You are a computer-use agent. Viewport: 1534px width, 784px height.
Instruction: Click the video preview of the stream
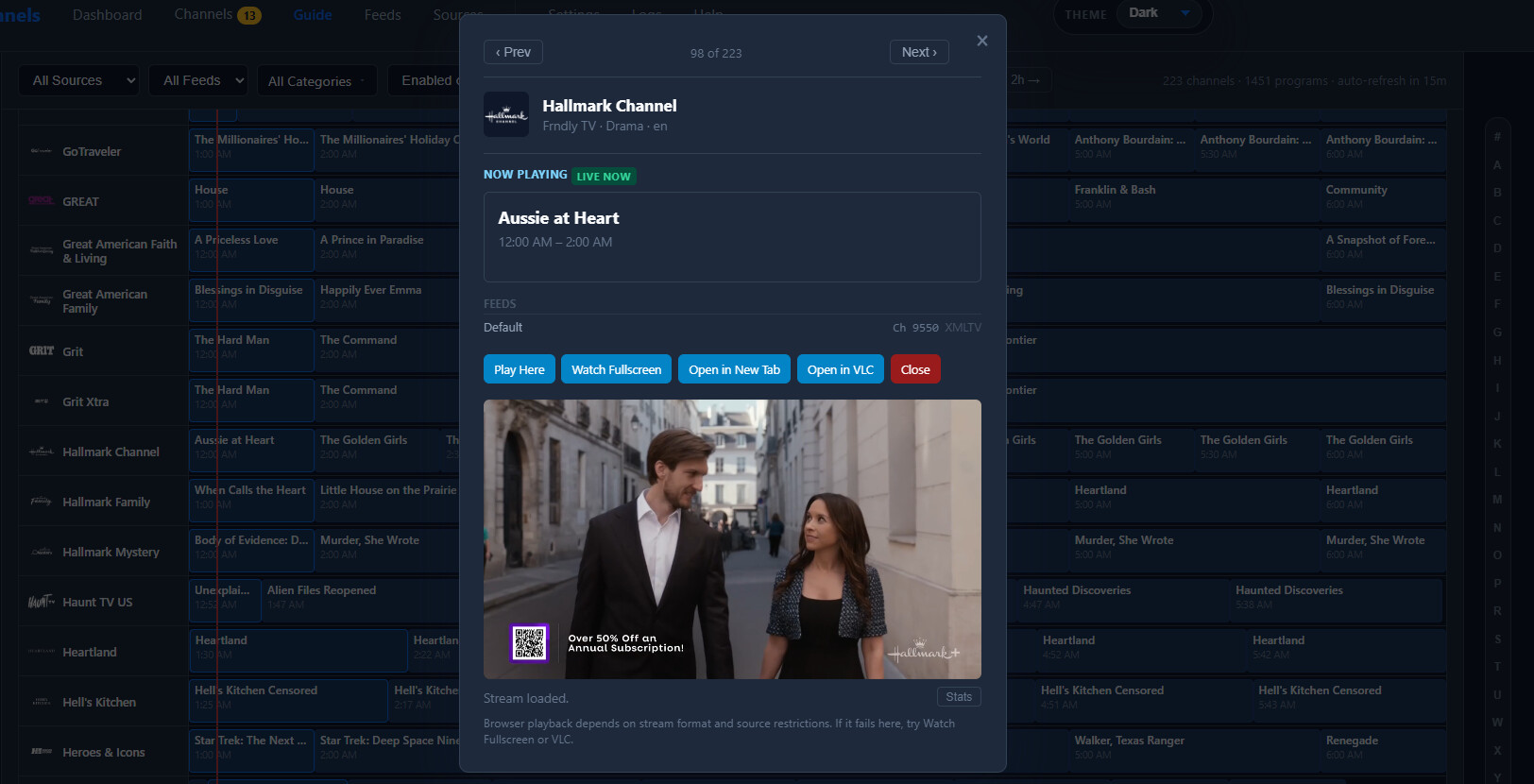point(732,539)
